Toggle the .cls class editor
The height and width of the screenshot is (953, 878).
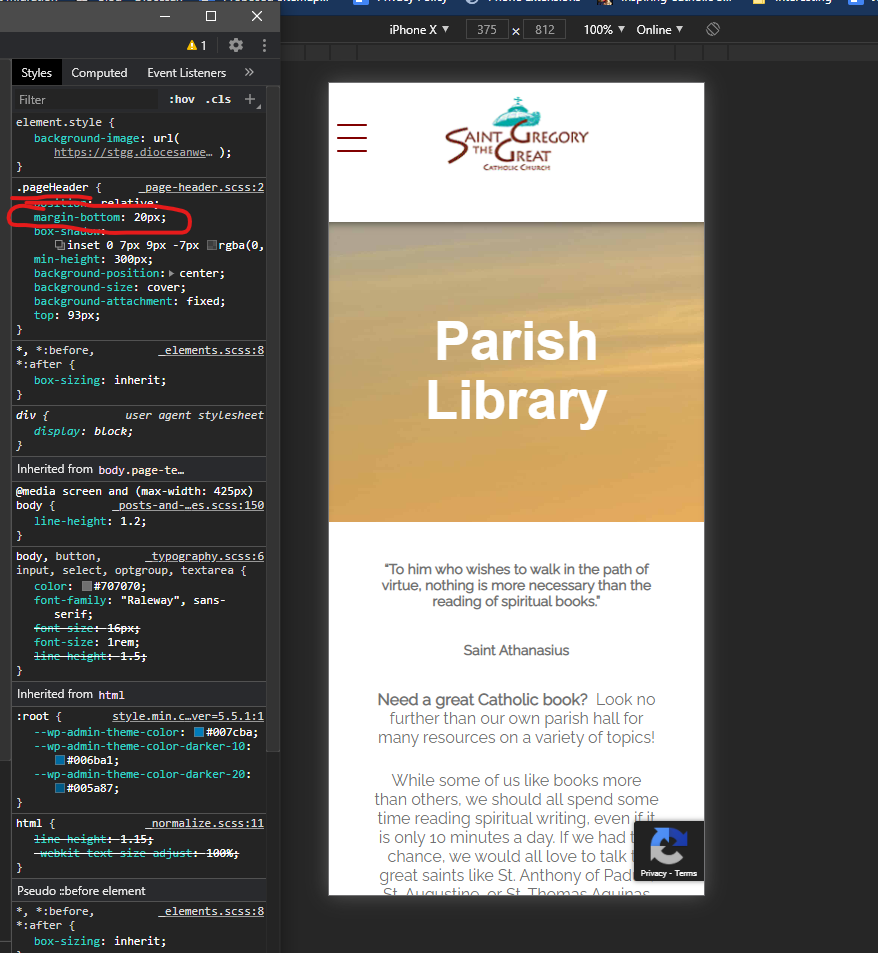click(218, 99)
